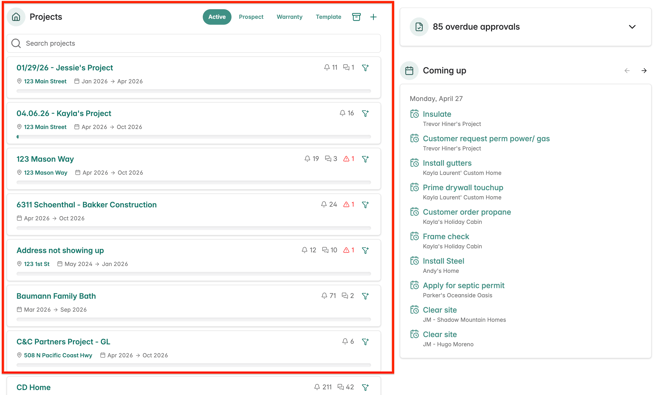The image size is (670, 395).
Task: Open the 123 Mason Way project title
Action: tap(45, 159)
